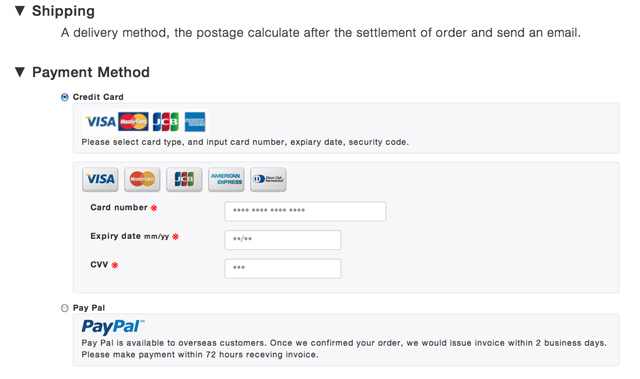
Task: Focus the Expiry date mm/yy field
Action: click(x=283, y=240)
